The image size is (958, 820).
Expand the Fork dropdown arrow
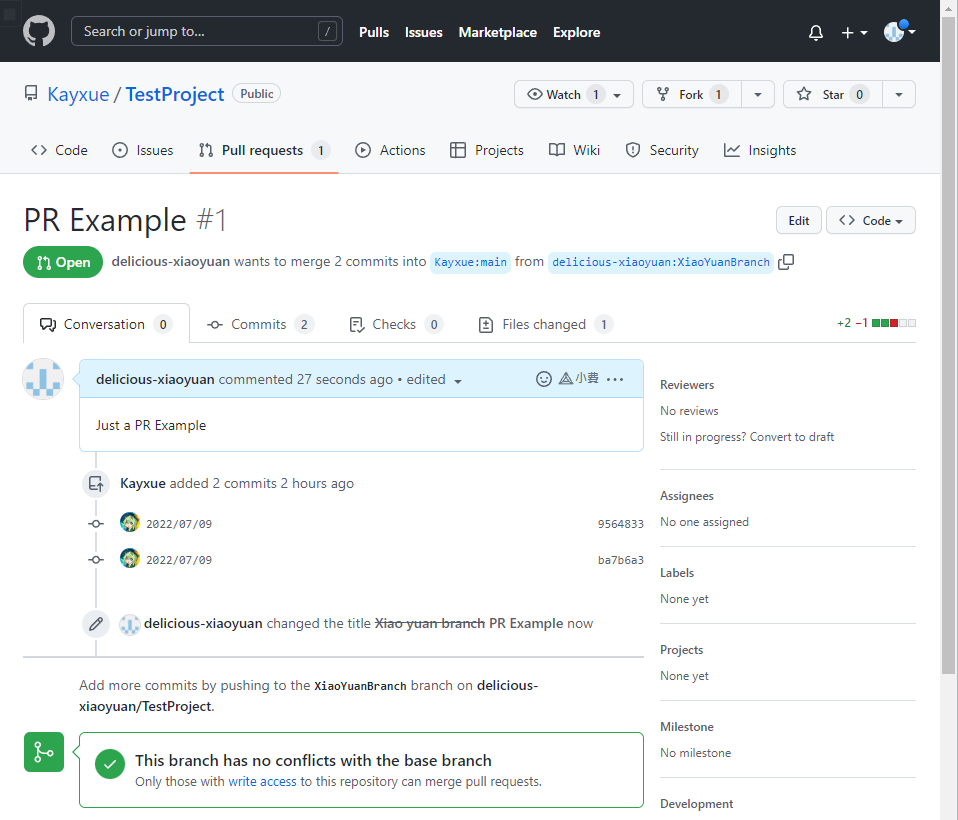758,94
